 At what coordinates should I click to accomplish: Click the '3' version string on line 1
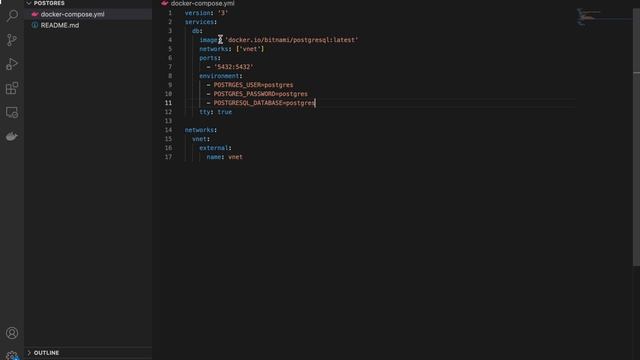point(222,13)
